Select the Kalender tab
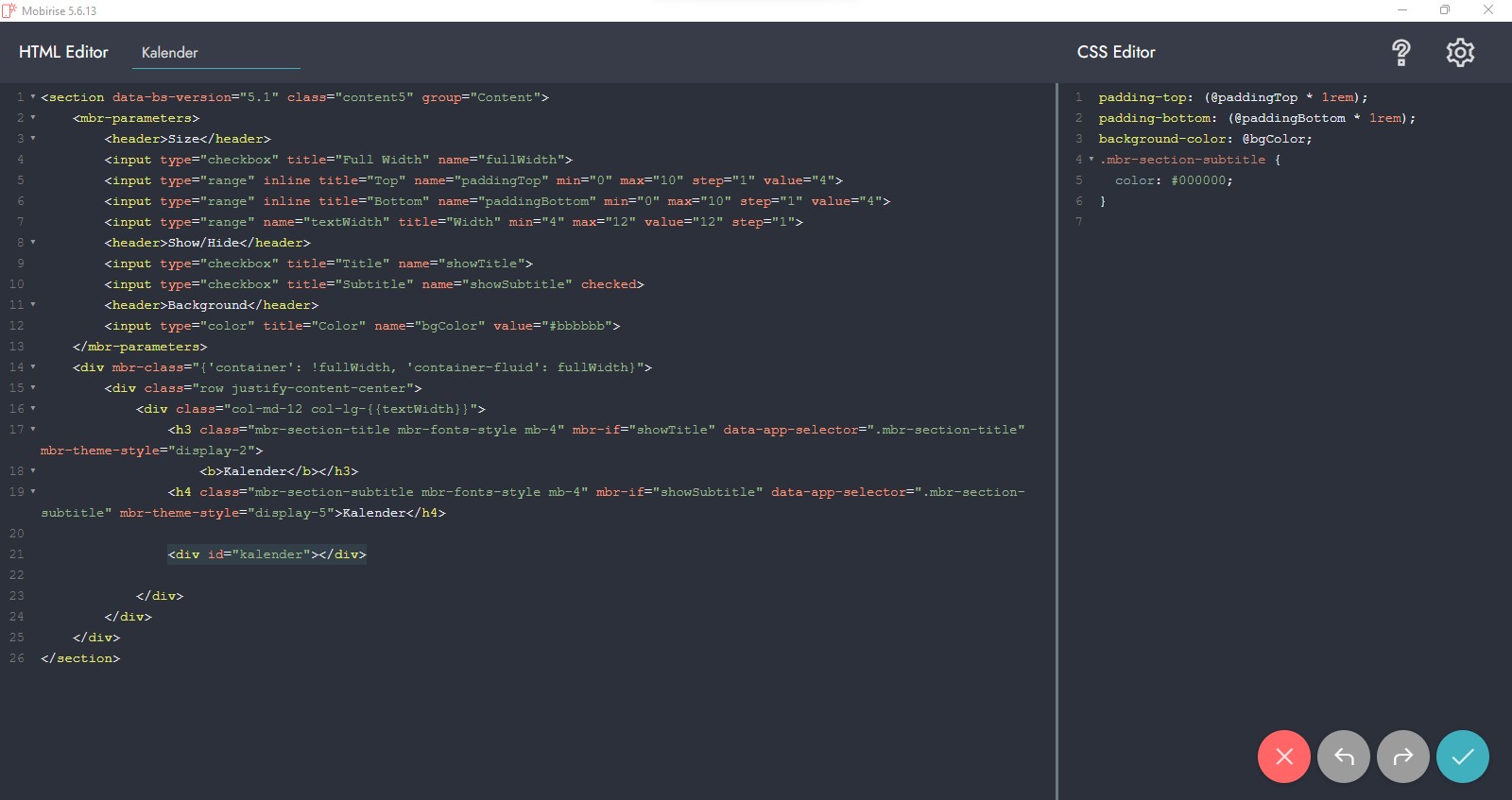 [x=170, y=53]
